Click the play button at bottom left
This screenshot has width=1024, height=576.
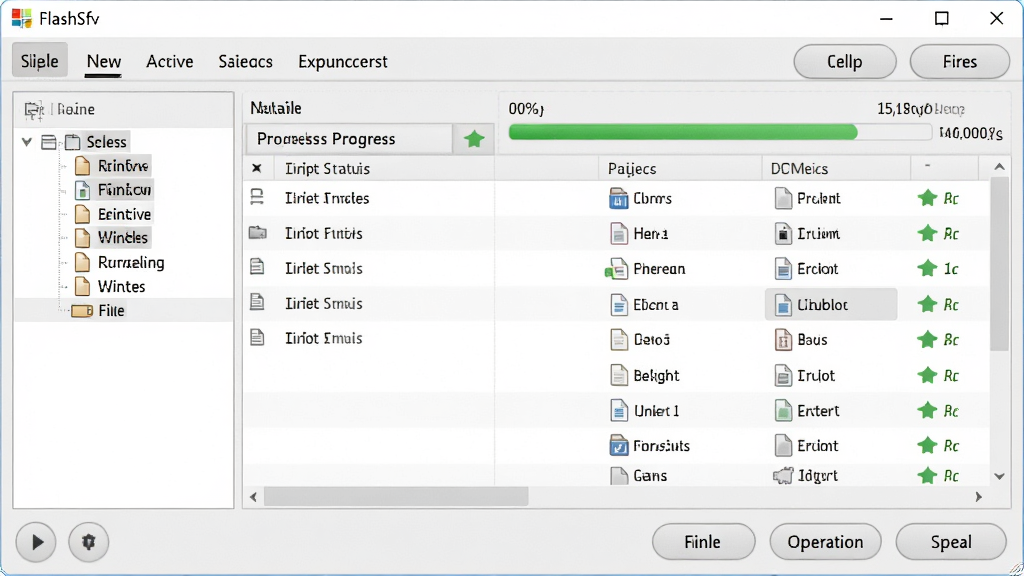click(x=36, y=541)
